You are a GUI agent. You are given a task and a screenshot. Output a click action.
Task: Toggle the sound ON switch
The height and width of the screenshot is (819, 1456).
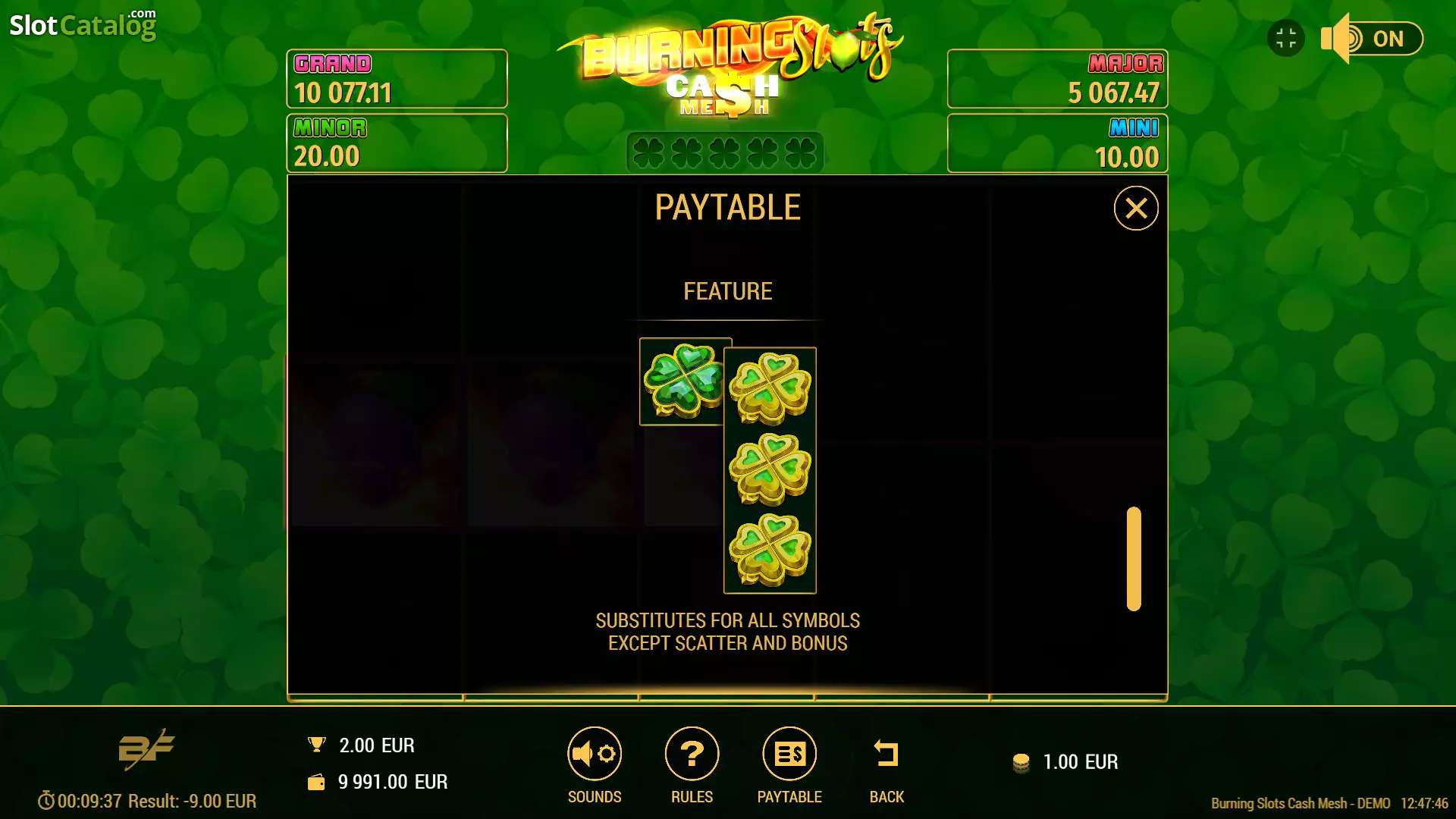[1372, 39]
